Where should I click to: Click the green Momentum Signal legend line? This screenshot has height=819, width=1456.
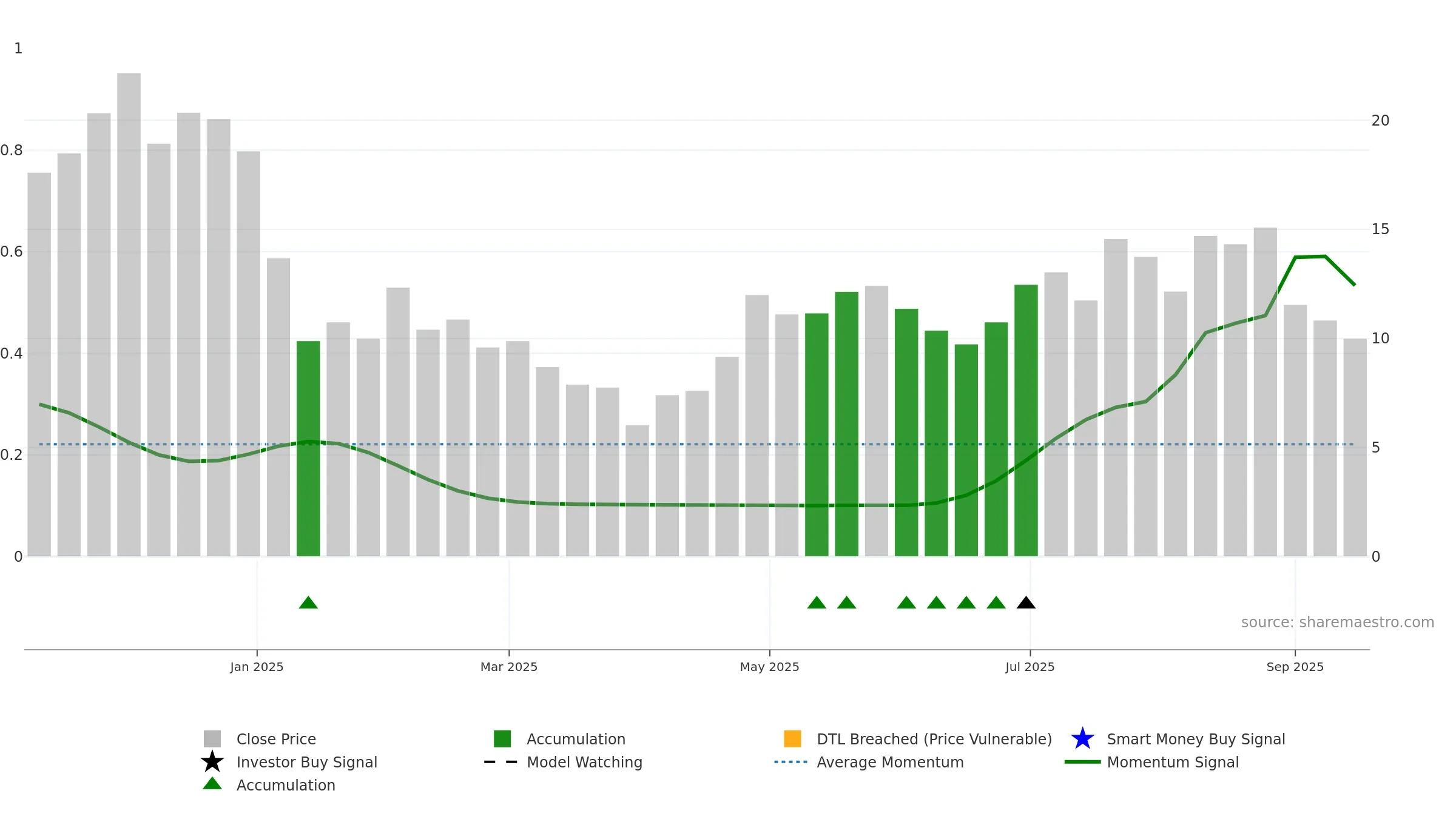1082,762
